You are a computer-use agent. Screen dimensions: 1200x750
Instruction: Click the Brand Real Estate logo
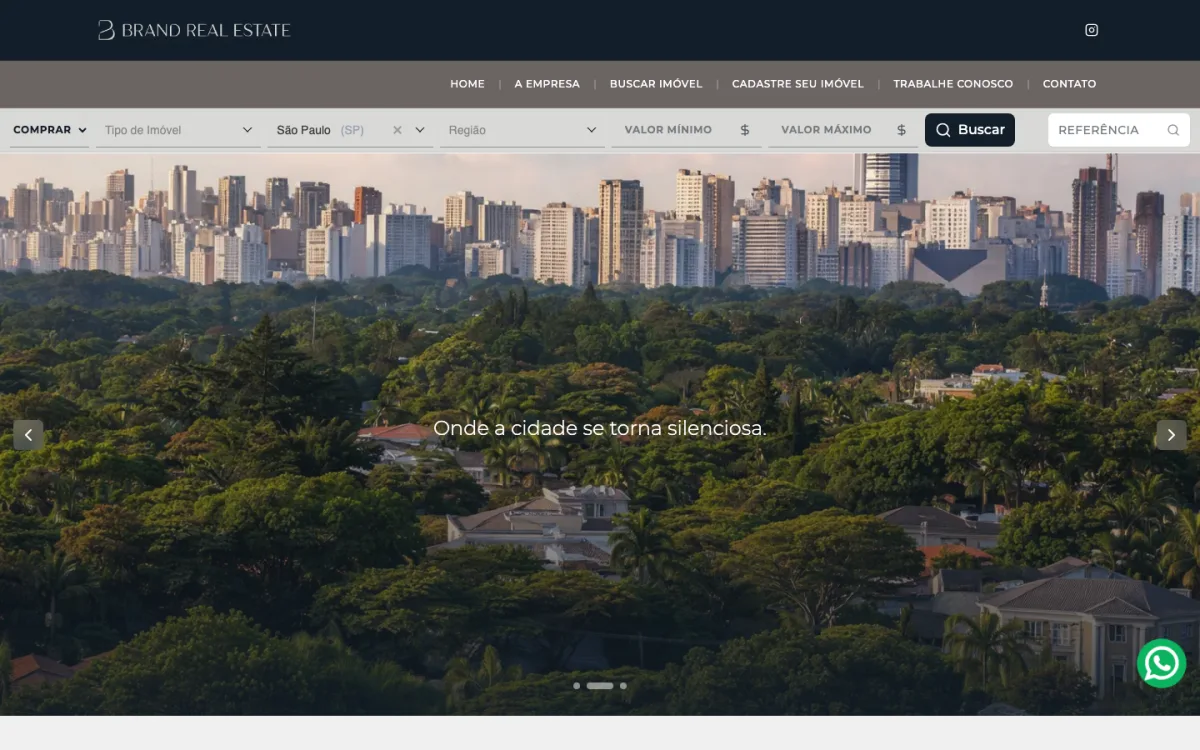coord(194,30)
